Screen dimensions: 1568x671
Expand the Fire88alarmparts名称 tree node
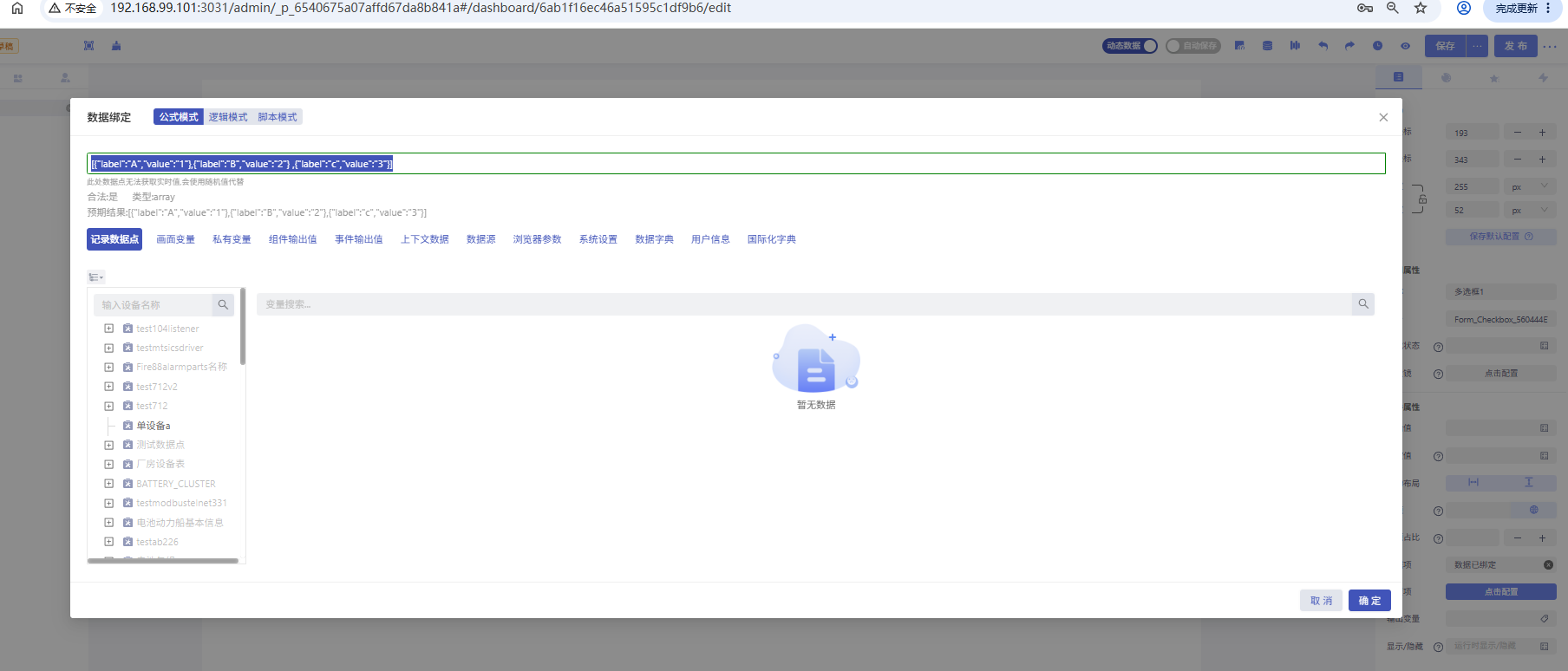point(109,368)
